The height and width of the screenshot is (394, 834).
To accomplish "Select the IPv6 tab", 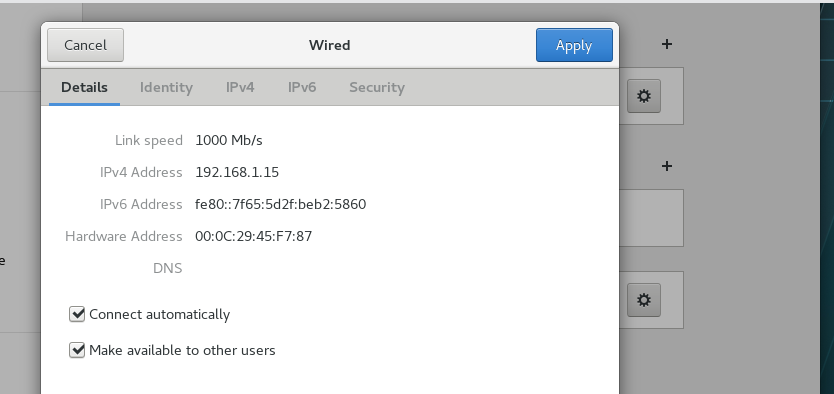I will coord(302,87).
